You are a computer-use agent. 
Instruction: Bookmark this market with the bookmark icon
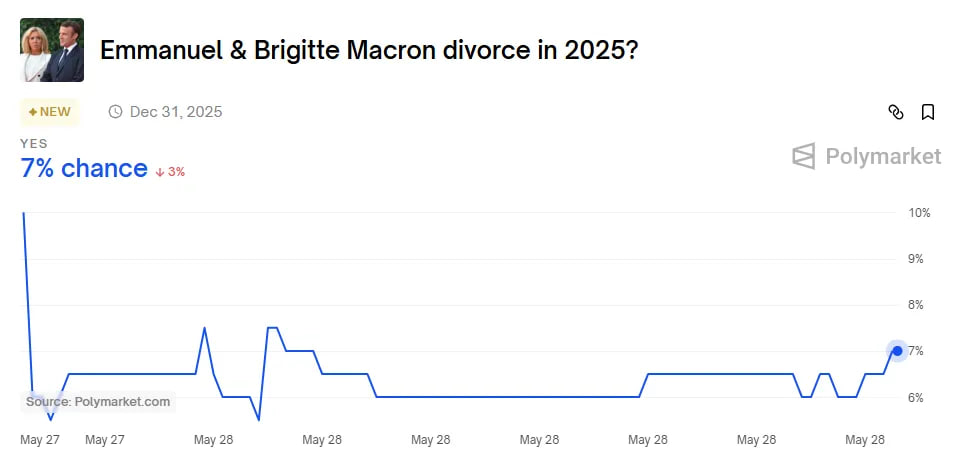928,112
